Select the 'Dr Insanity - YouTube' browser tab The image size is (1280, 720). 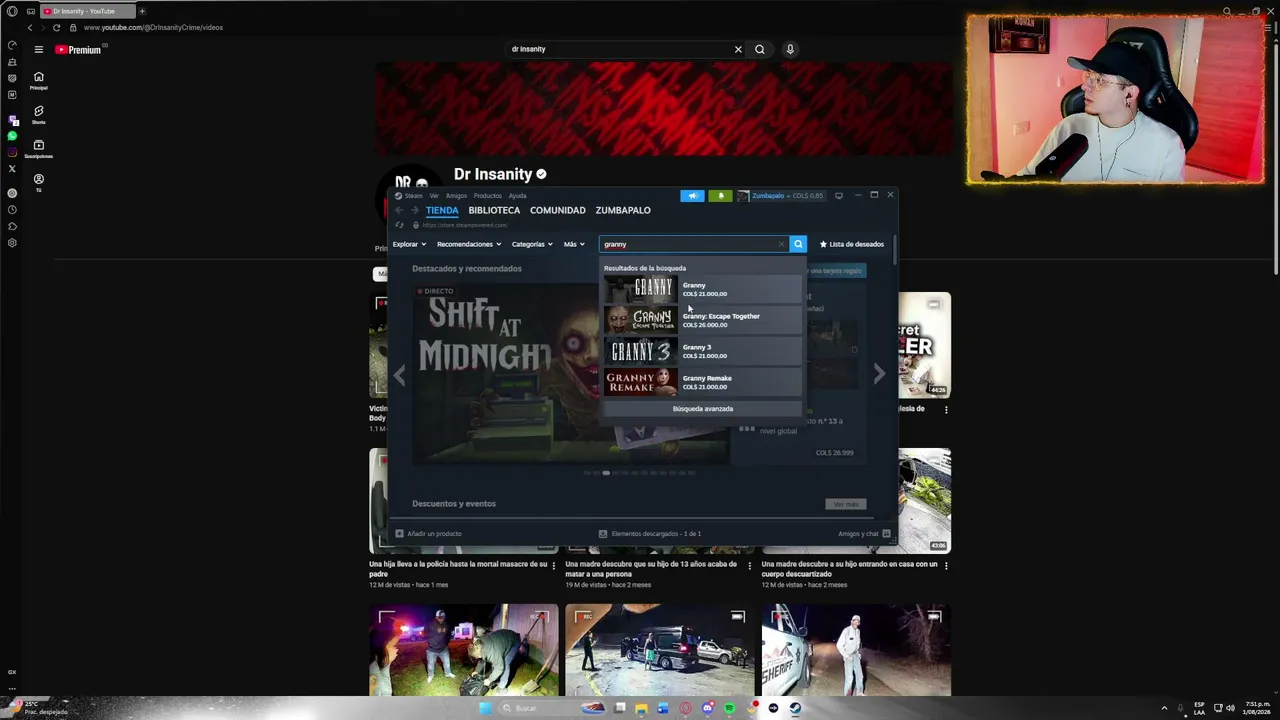tap(88, 11)
